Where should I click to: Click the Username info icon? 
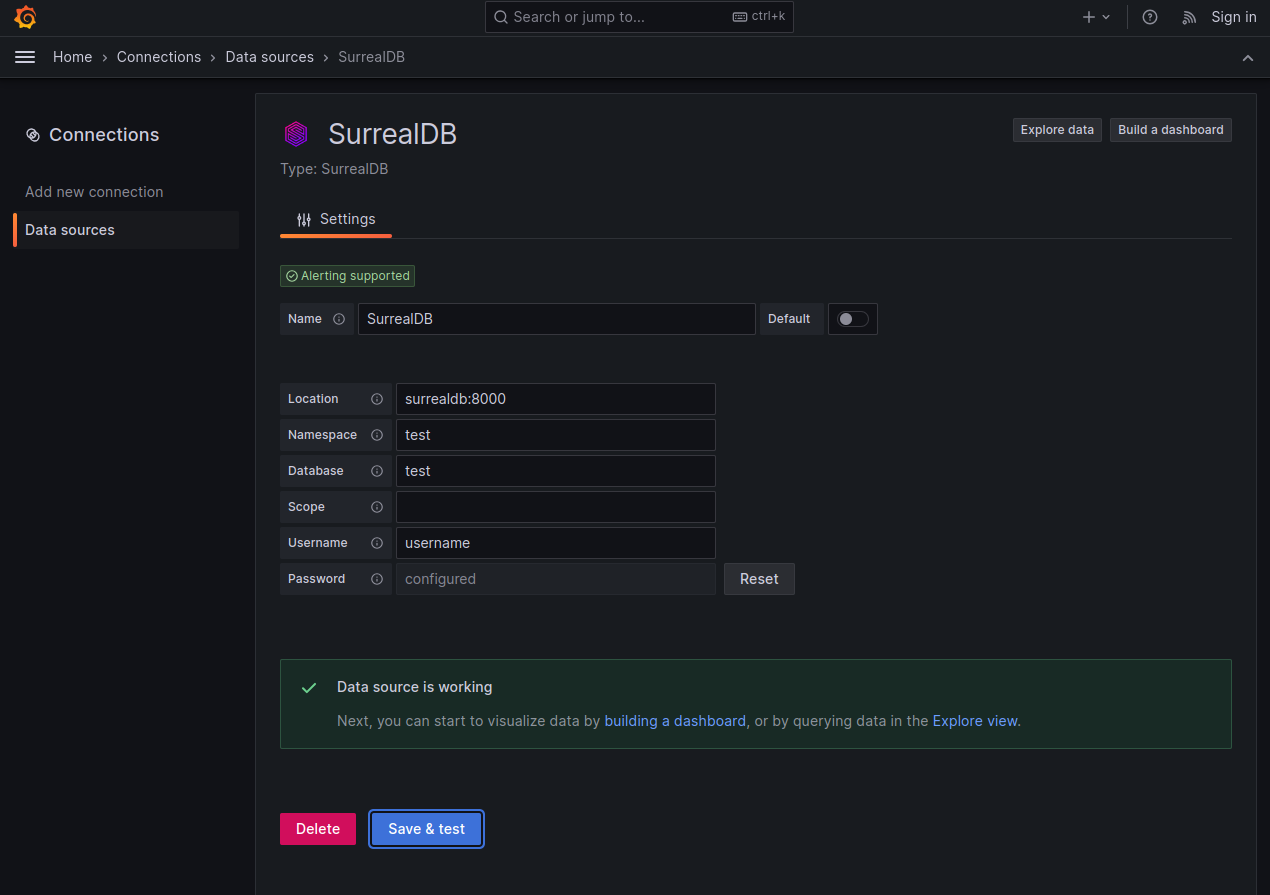pyautogui.click(x=377, y=543)
